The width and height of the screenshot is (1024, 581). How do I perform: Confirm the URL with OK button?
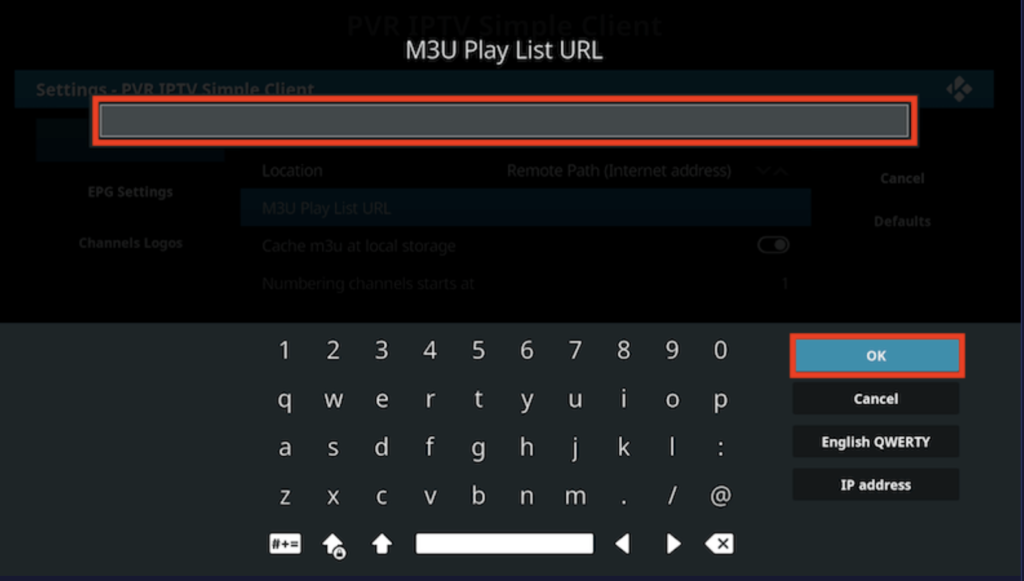click(876, 356)
